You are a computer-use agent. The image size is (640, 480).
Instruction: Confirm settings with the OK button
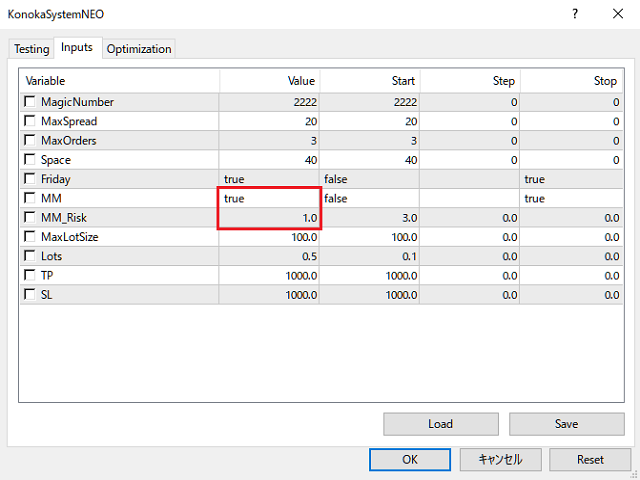[x=410, y=460]
